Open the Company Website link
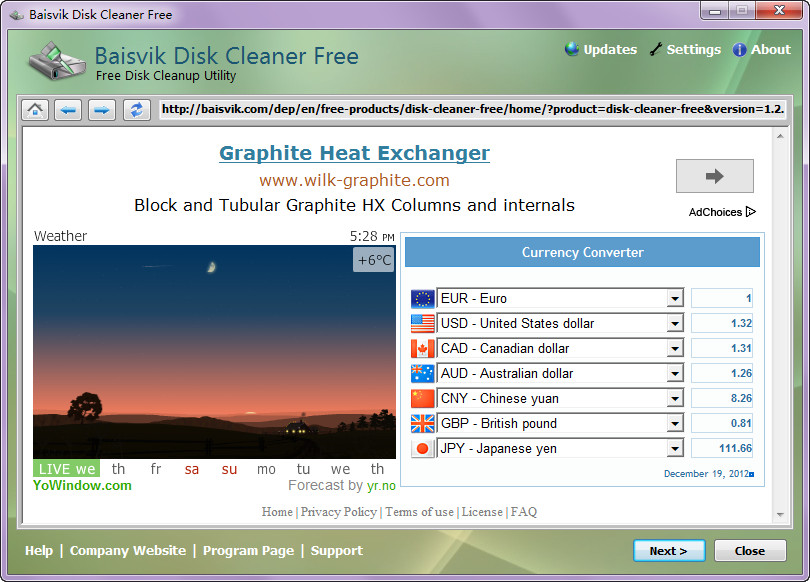The height and width of the screenshot is (582, 810). pos(128,550)
